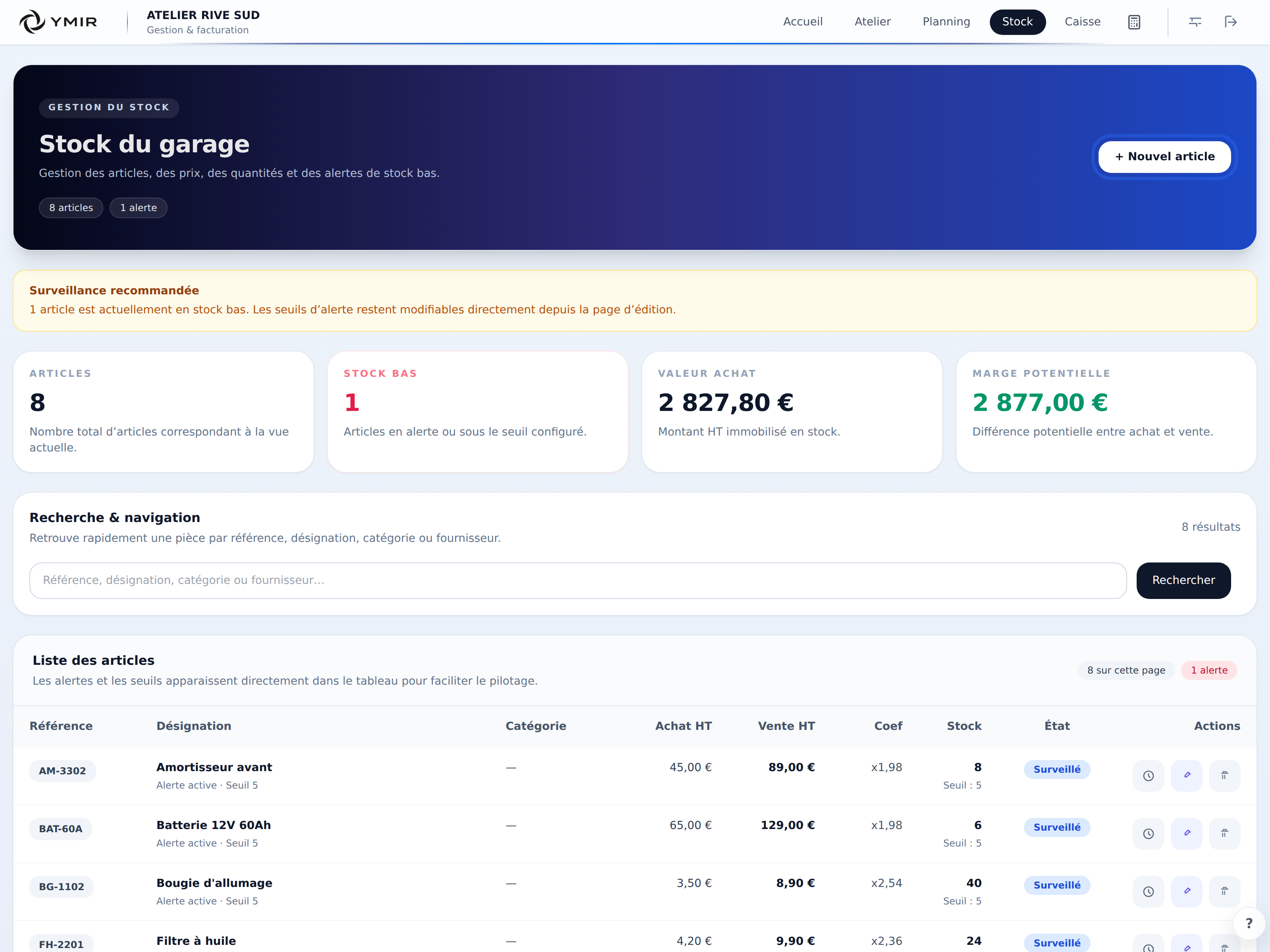Select the Stock nav item
This screenshot has height=952, width=1270.
click(x=1017, y=22)
